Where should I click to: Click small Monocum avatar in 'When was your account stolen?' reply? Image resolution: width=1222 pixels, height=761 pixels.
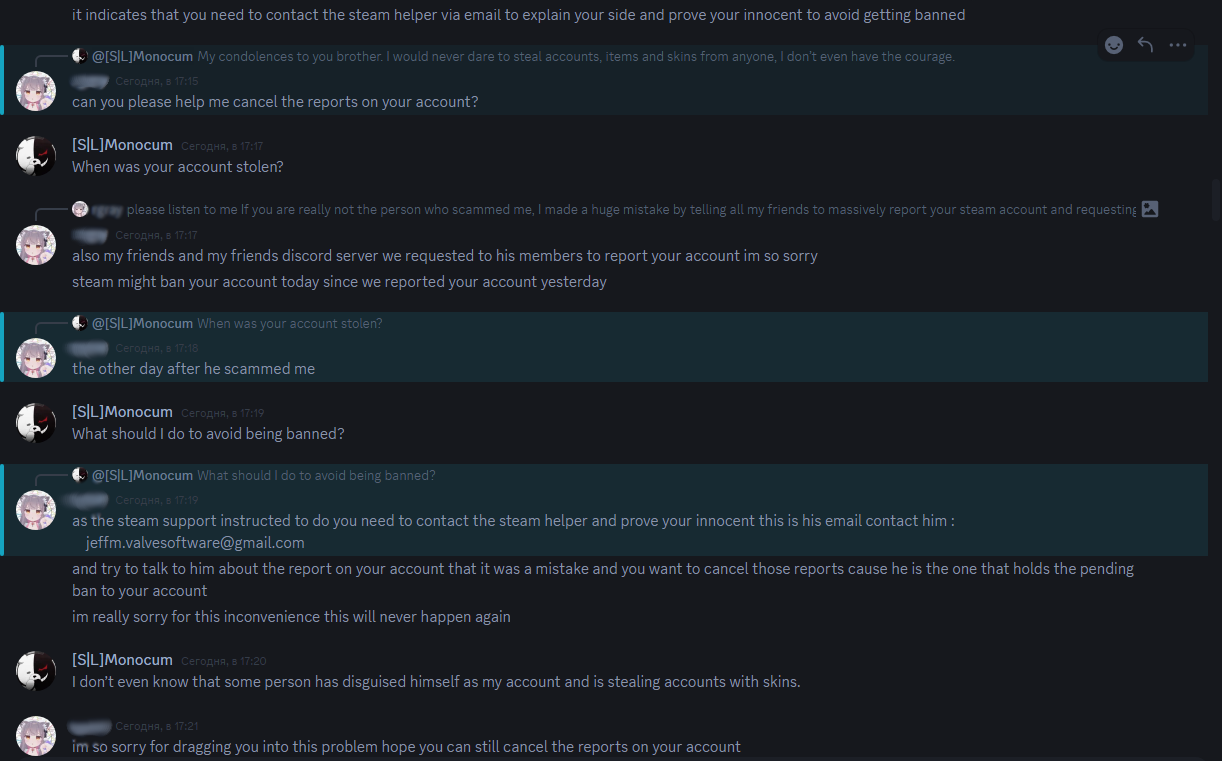(80, 323)
